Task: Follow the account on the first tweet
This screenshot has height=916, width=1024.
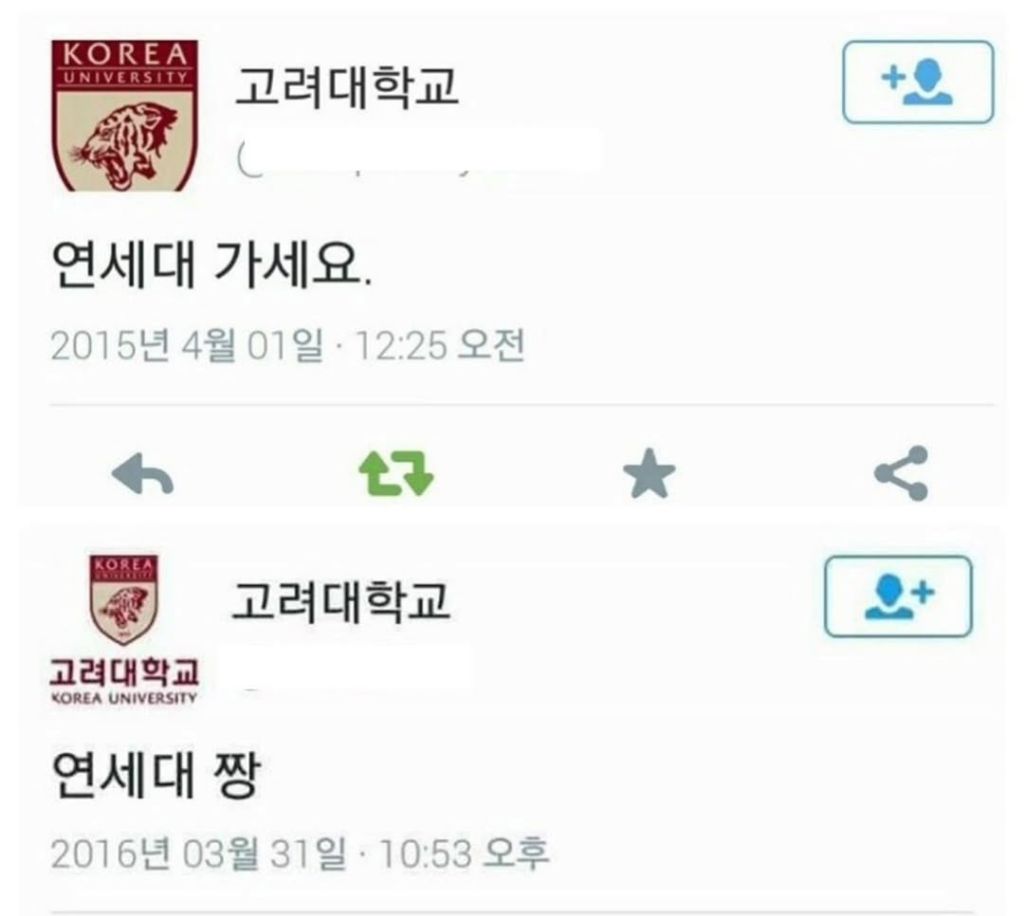Action: (918, 82)
